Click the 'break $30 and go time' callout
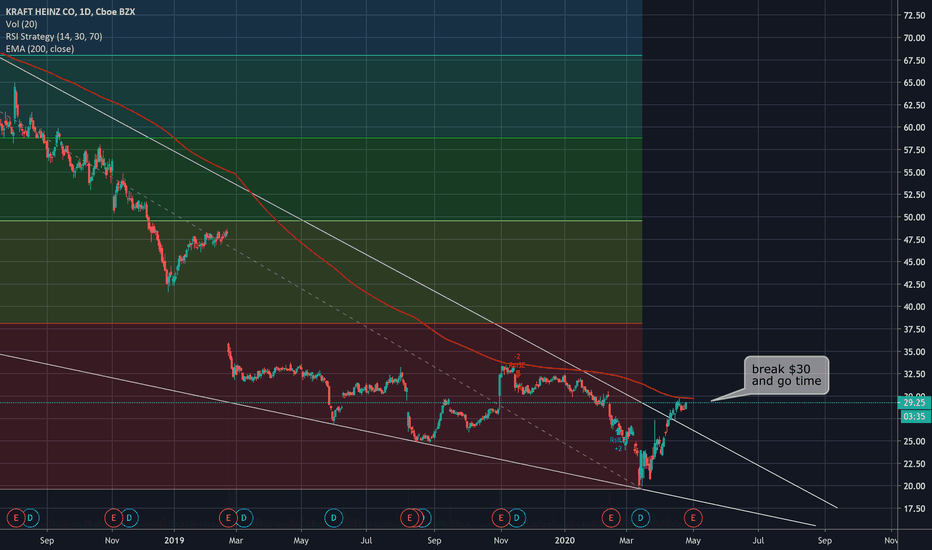 (x=786, y=375)
